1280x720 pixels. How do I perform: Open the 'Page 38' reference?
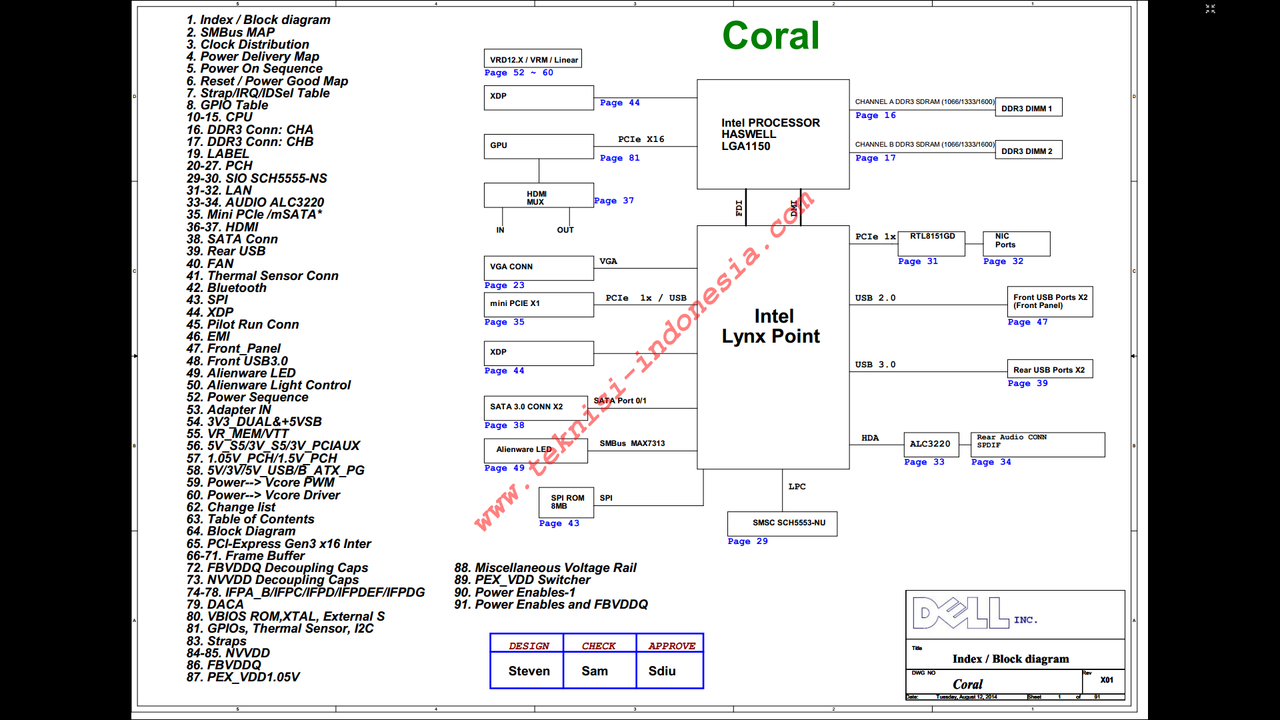pos(504,425)
